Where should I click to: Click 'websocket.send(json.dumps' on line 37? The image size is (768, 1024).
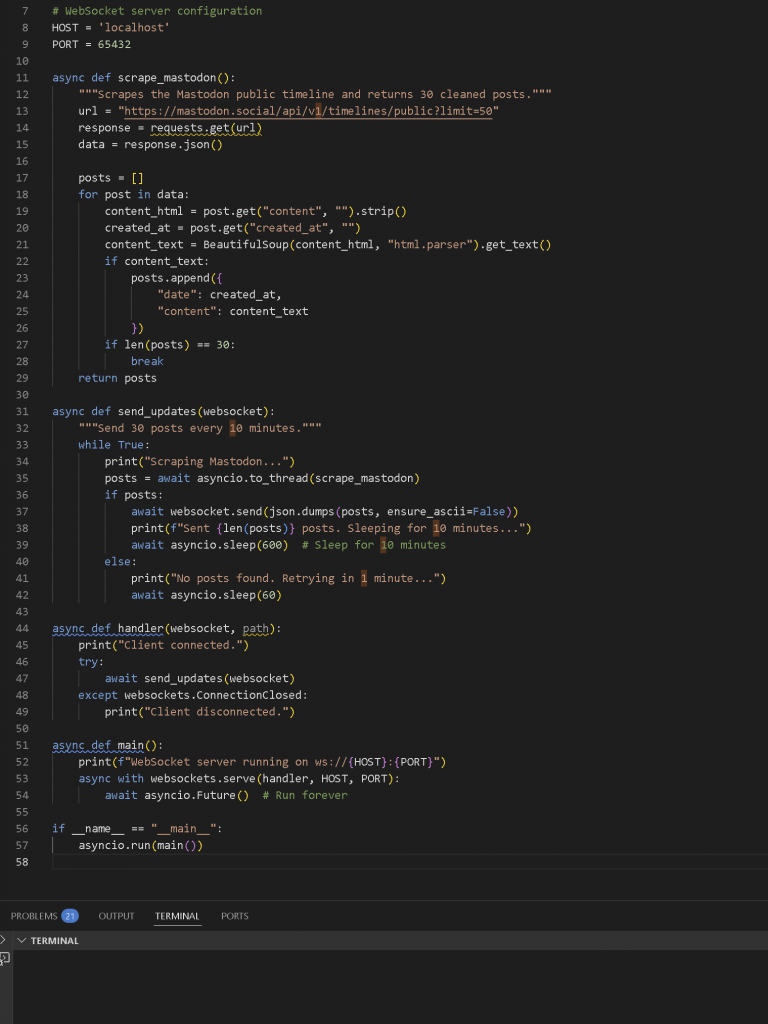(x=252, y=511)
